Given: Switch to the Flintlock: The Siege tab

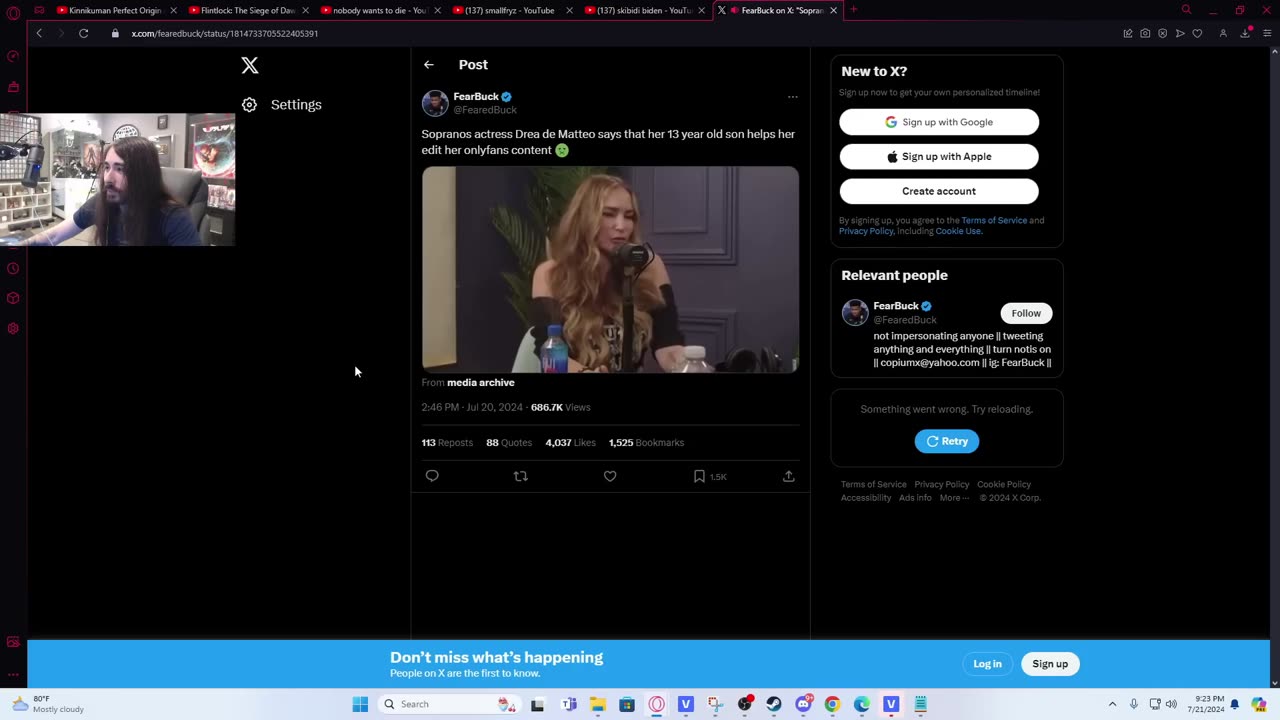Looking at the screenshot, I should tap(247, 10).
